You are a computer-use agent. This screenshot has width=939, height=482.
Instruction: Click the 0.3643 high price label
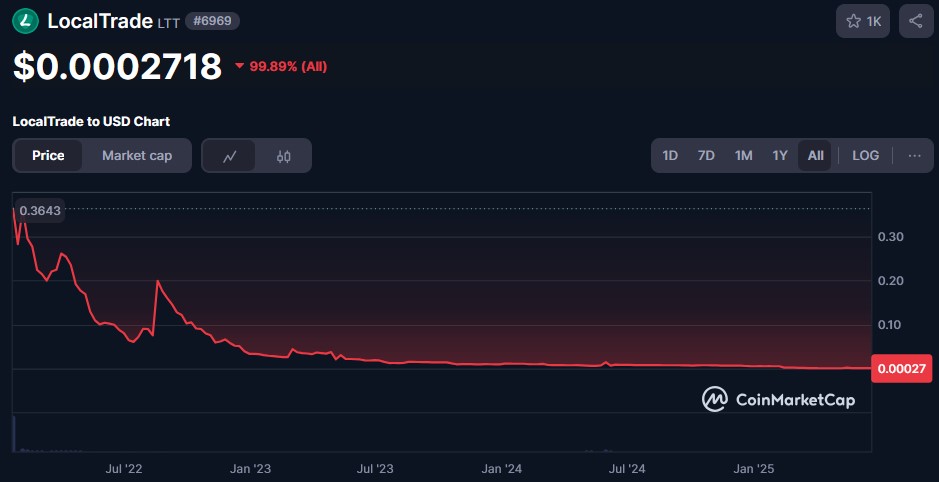40,211
